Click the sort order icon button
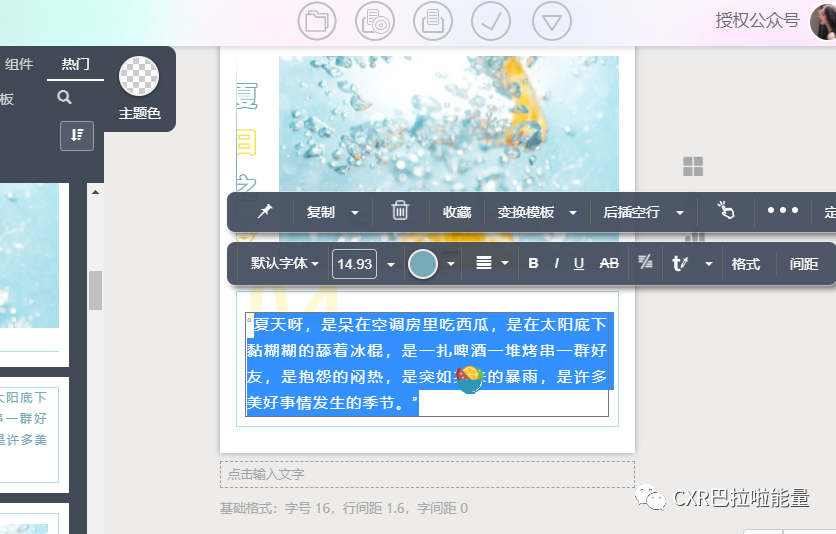This screenshot has height=534, width=836. (77, 135)
